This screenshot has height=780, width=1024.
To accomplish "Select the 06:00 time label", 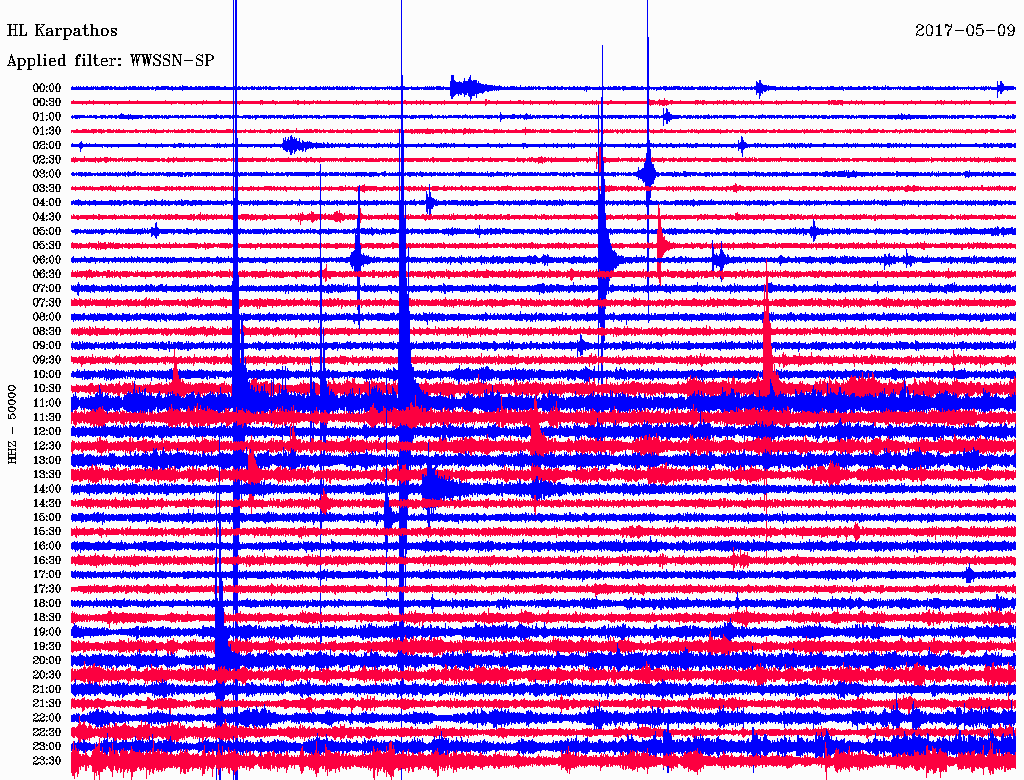I will (x=47, y=260).
